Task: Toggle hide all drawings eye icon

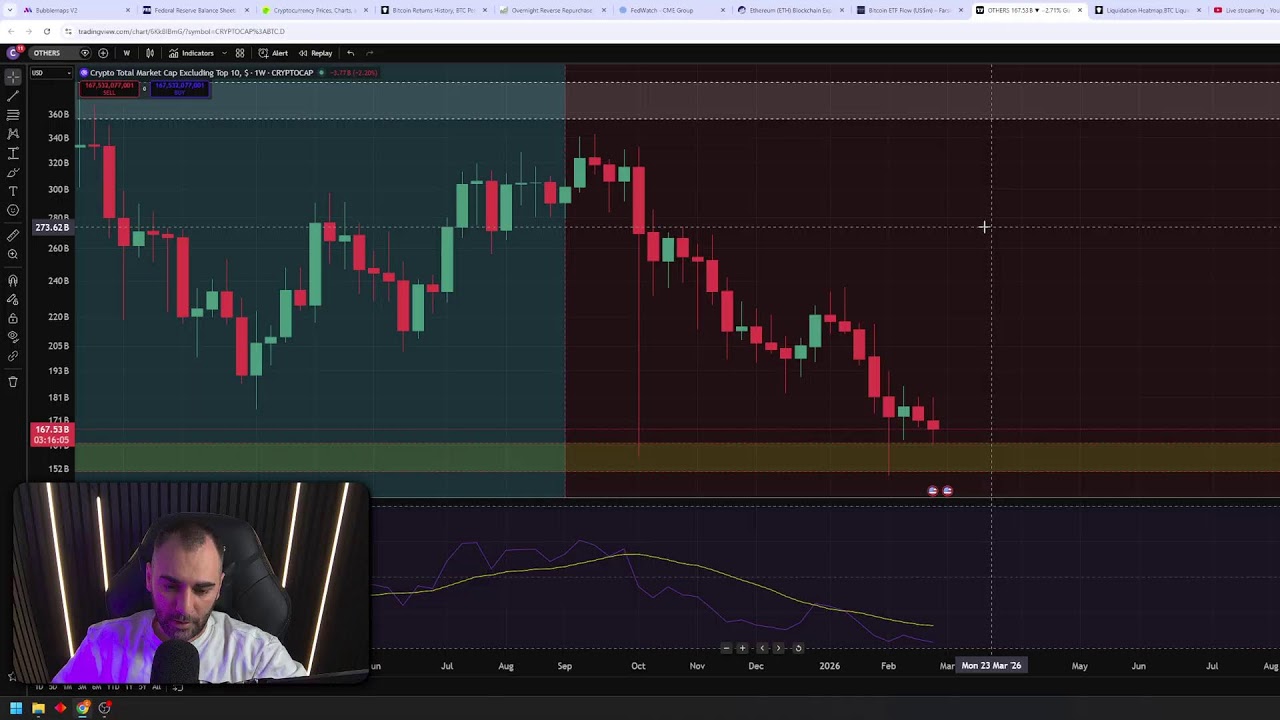Action: [x=13, y=338]
